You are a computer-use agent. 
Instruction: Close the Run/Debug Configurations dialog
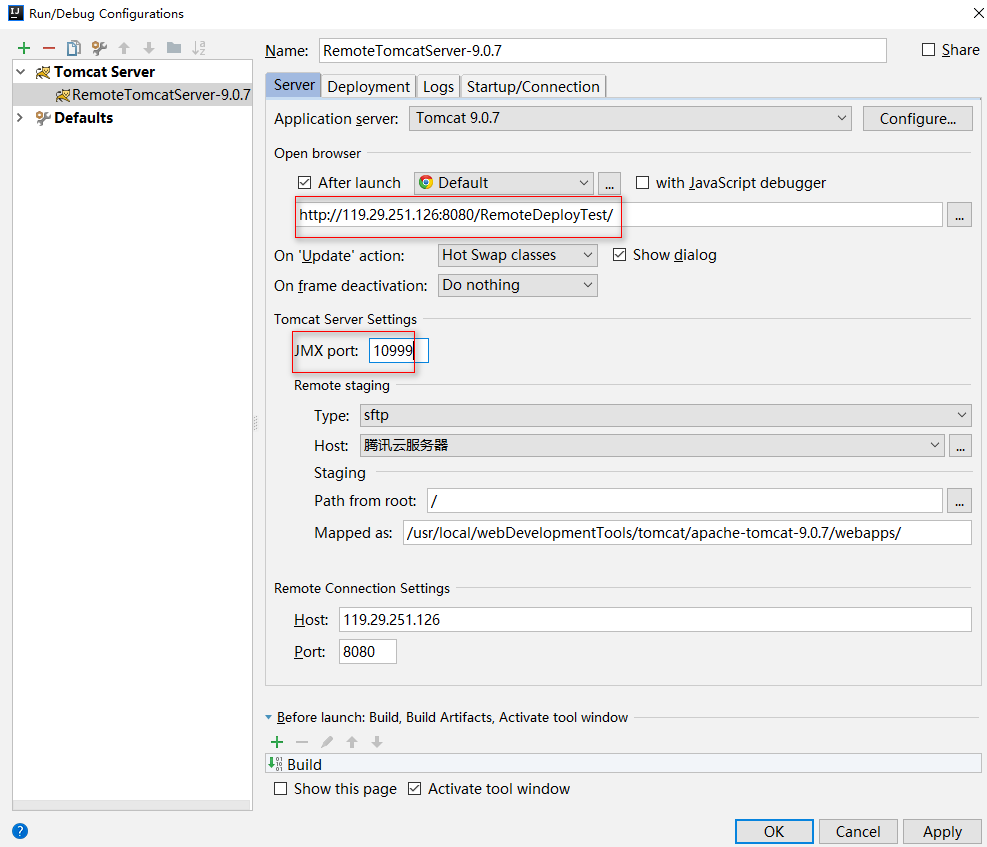(x=978, y=13)
